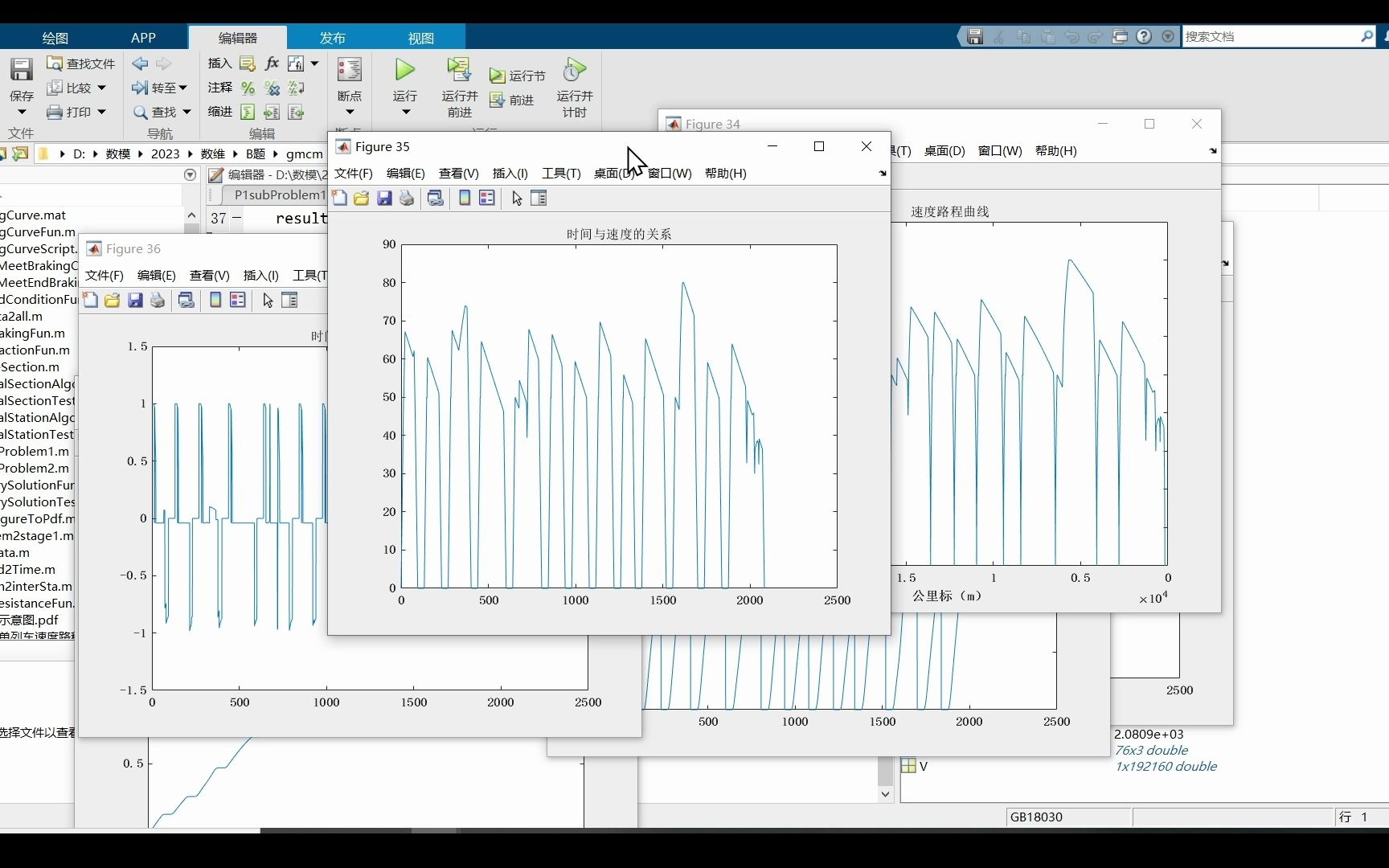Image resolution: width=1389 pixels, height=868 pixels.
Task: Select the Edit Plot arrow tool in Figure 35
Action: pos(517,198)
